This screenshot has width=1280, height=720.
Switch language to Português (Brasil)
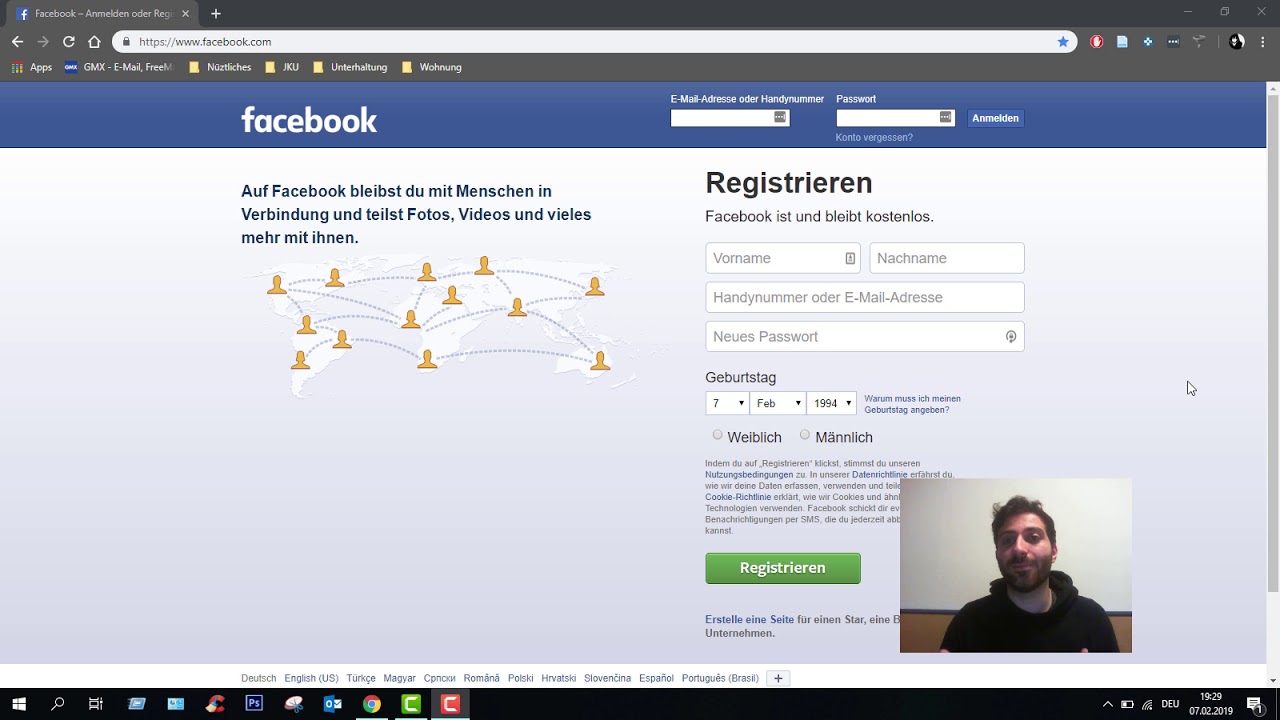(x=720, y=678)
